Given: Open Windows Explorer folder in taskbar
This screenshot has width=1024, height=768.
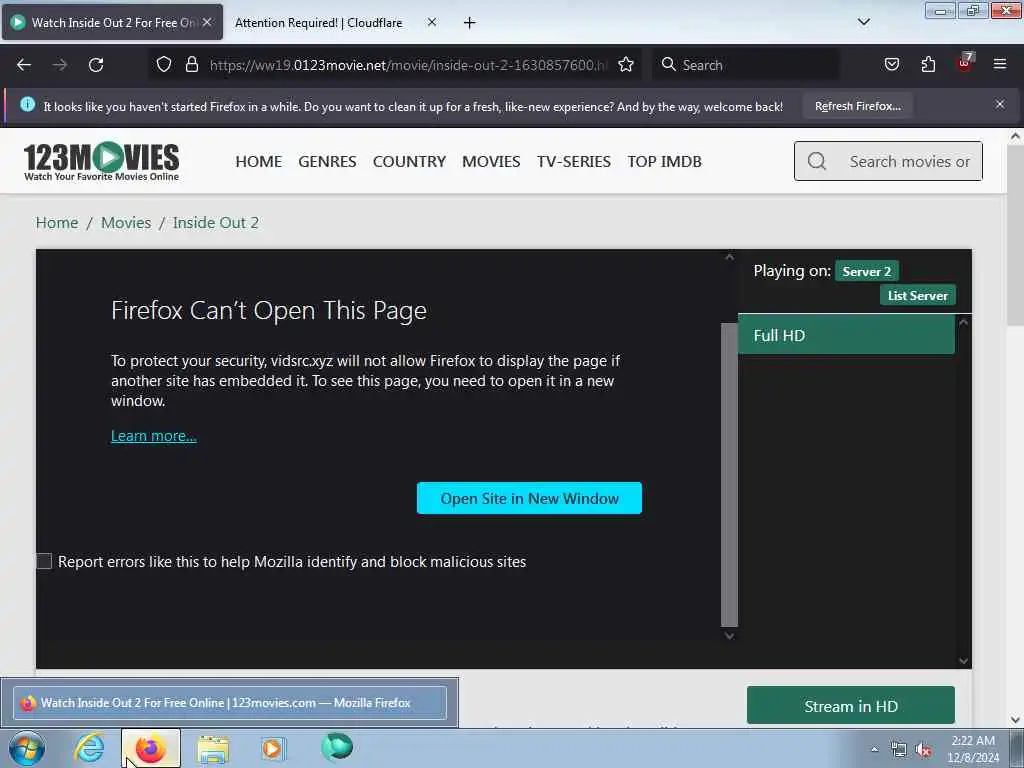Looking at the screenshot, I should tap(213, 749).
